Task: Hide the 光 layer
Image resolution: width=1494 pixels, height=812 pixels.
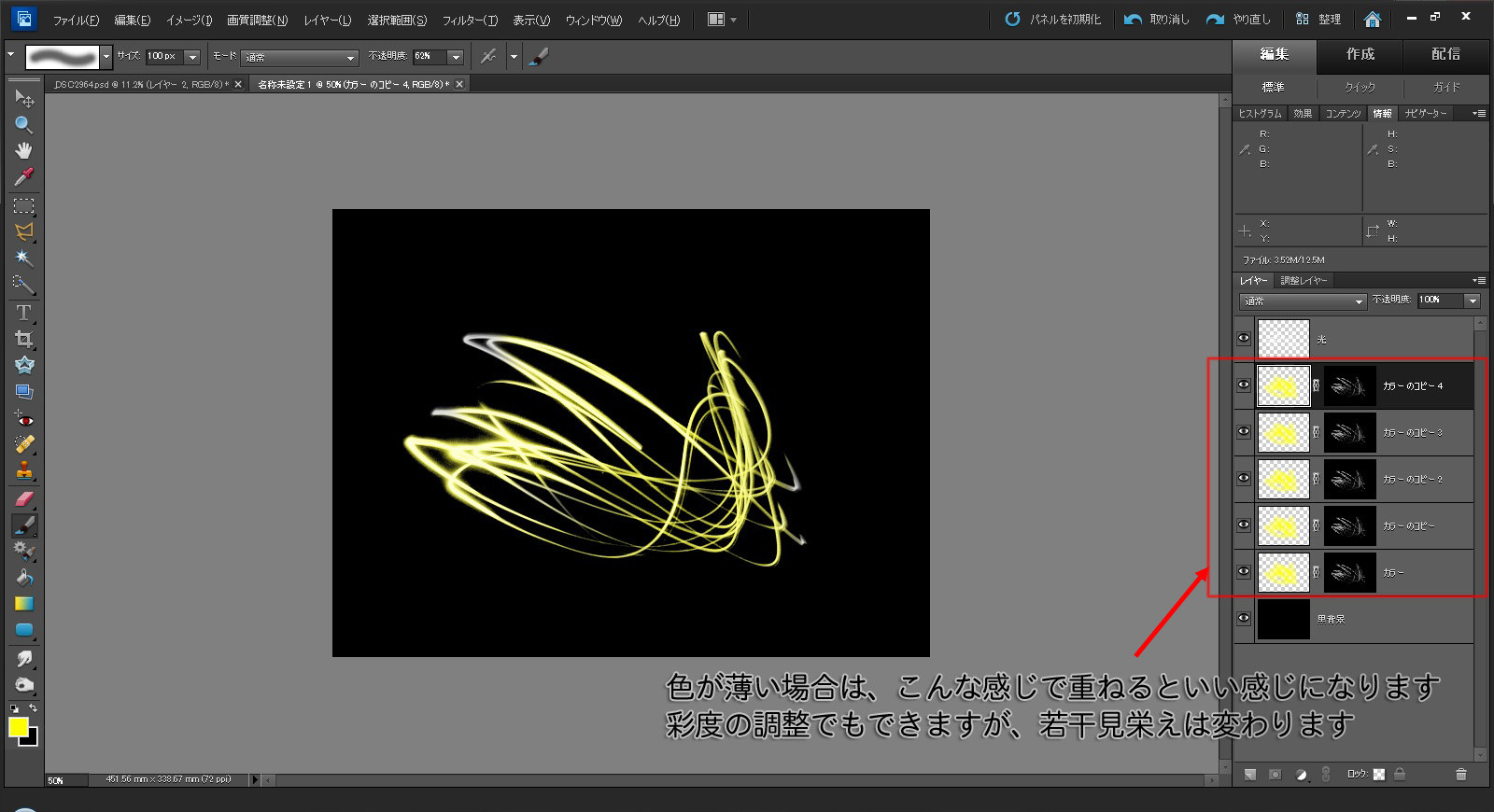Action: (x=1244, y=339)
